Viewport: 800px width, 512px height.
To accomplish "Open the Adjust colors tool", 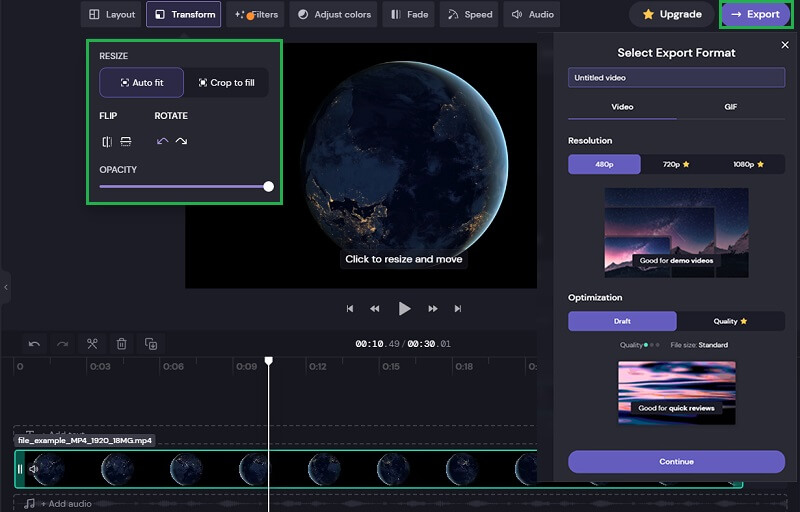I will point(334,14).
